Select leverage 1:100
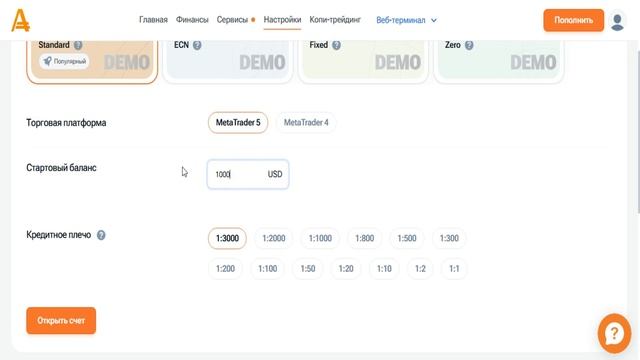Viewport: 640px width, 360px height. coord(267,269)
